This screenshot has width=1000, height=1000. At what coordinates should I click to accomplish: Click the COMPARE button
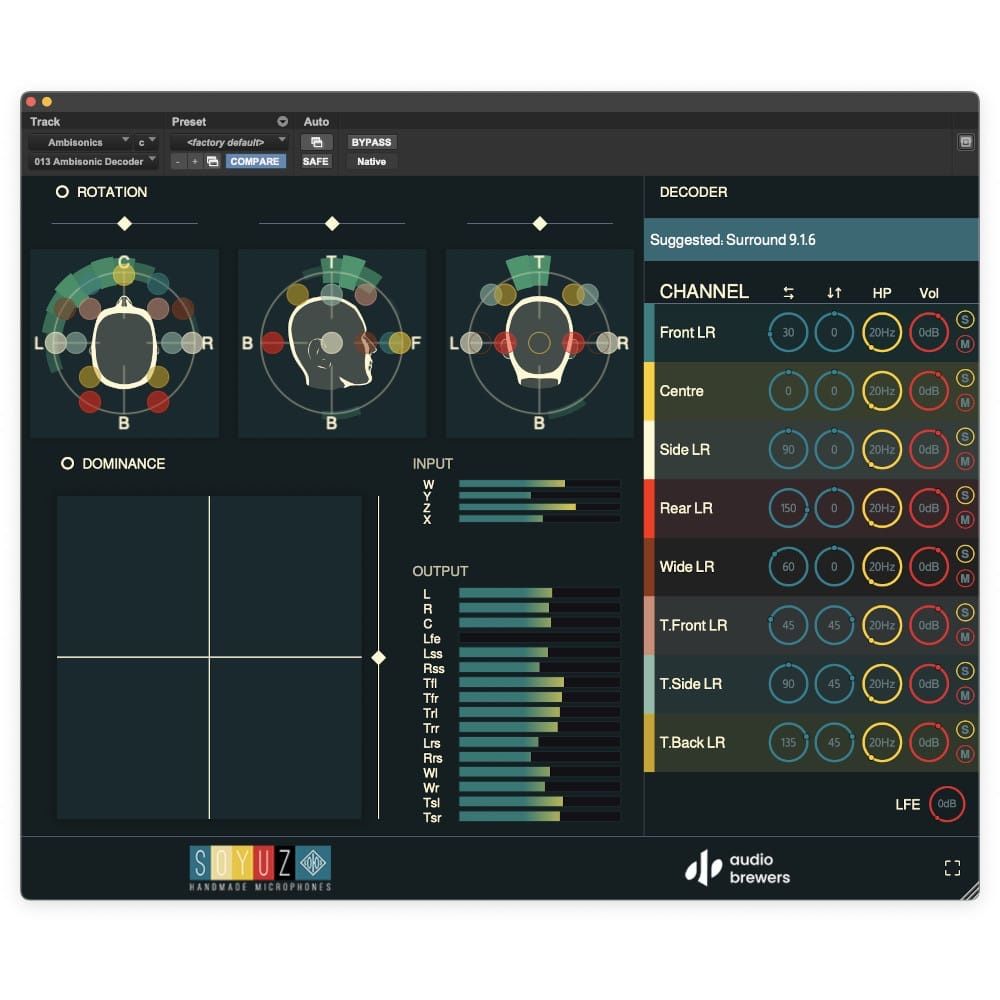coord(254,161)
